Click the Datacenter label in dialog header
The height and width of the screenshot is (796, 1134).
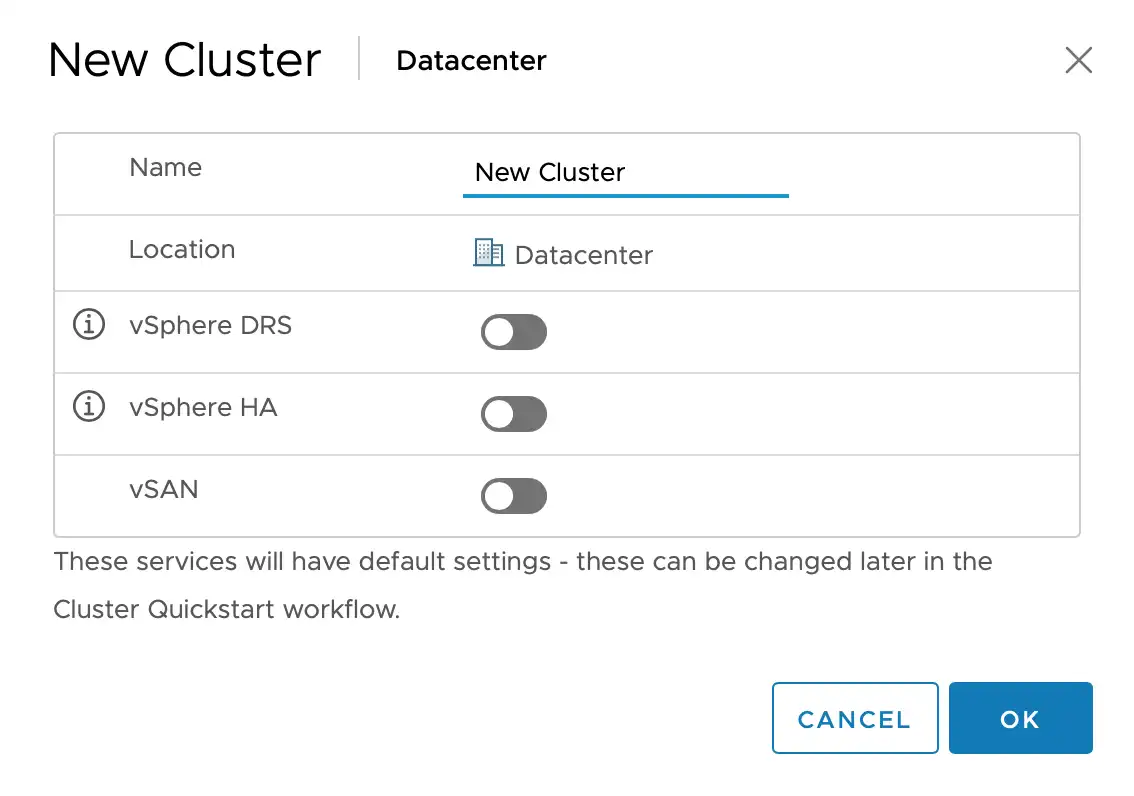(472, 61)
